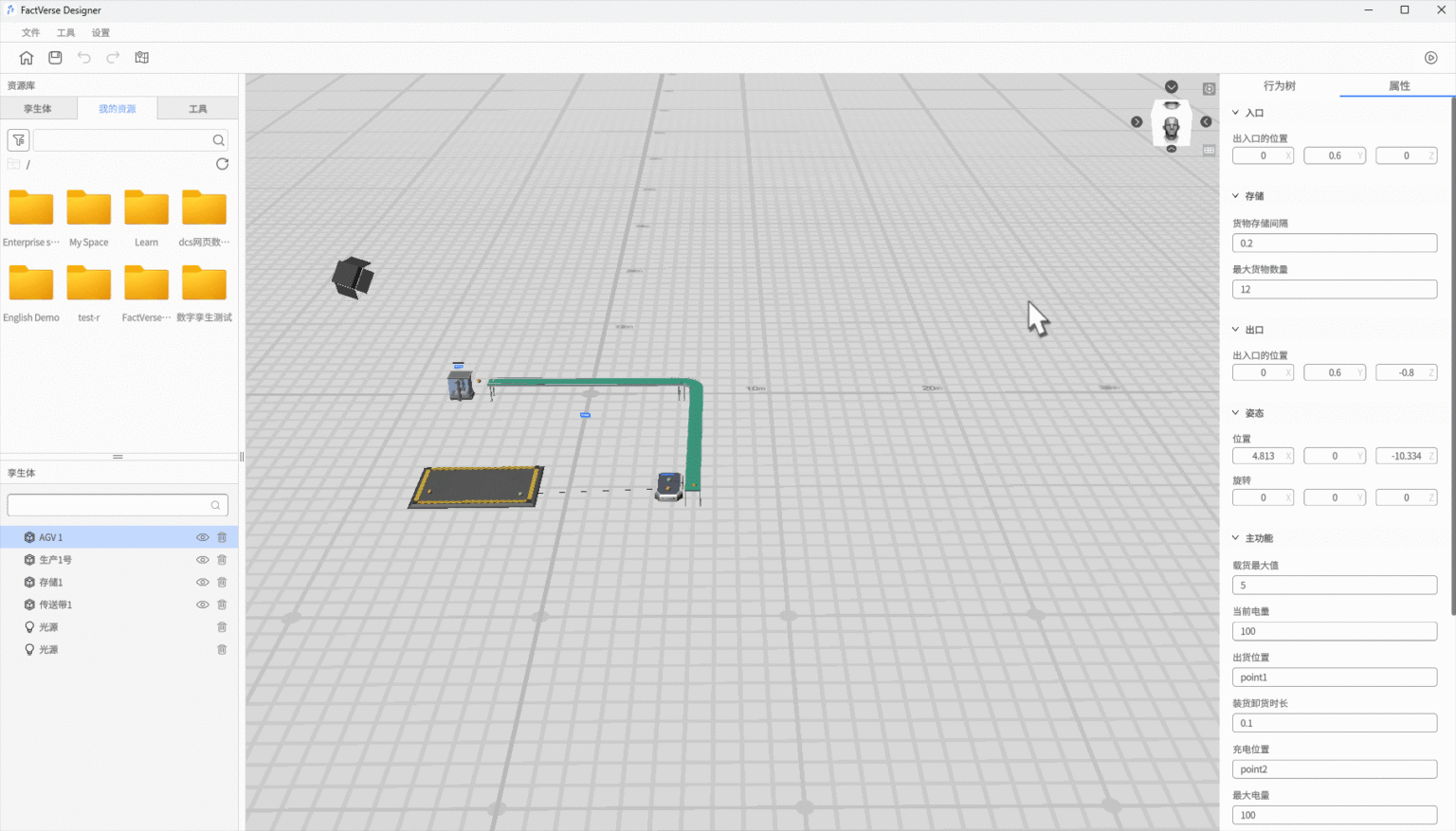This screenshot has height=831, width=1456.
Task: Go to the home screen icon
Action: (x=27, y=58)
